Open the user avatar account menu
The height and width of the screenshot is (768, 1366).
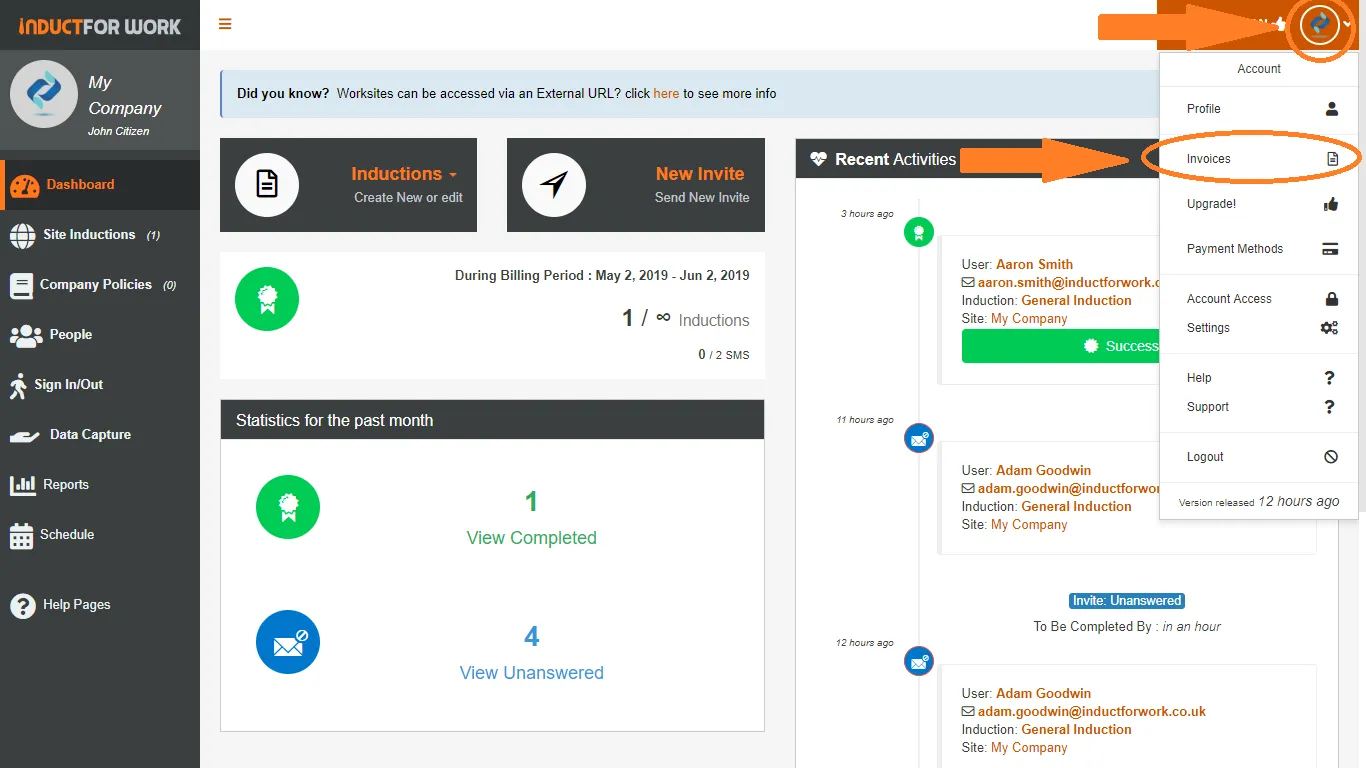point(1320,24)
